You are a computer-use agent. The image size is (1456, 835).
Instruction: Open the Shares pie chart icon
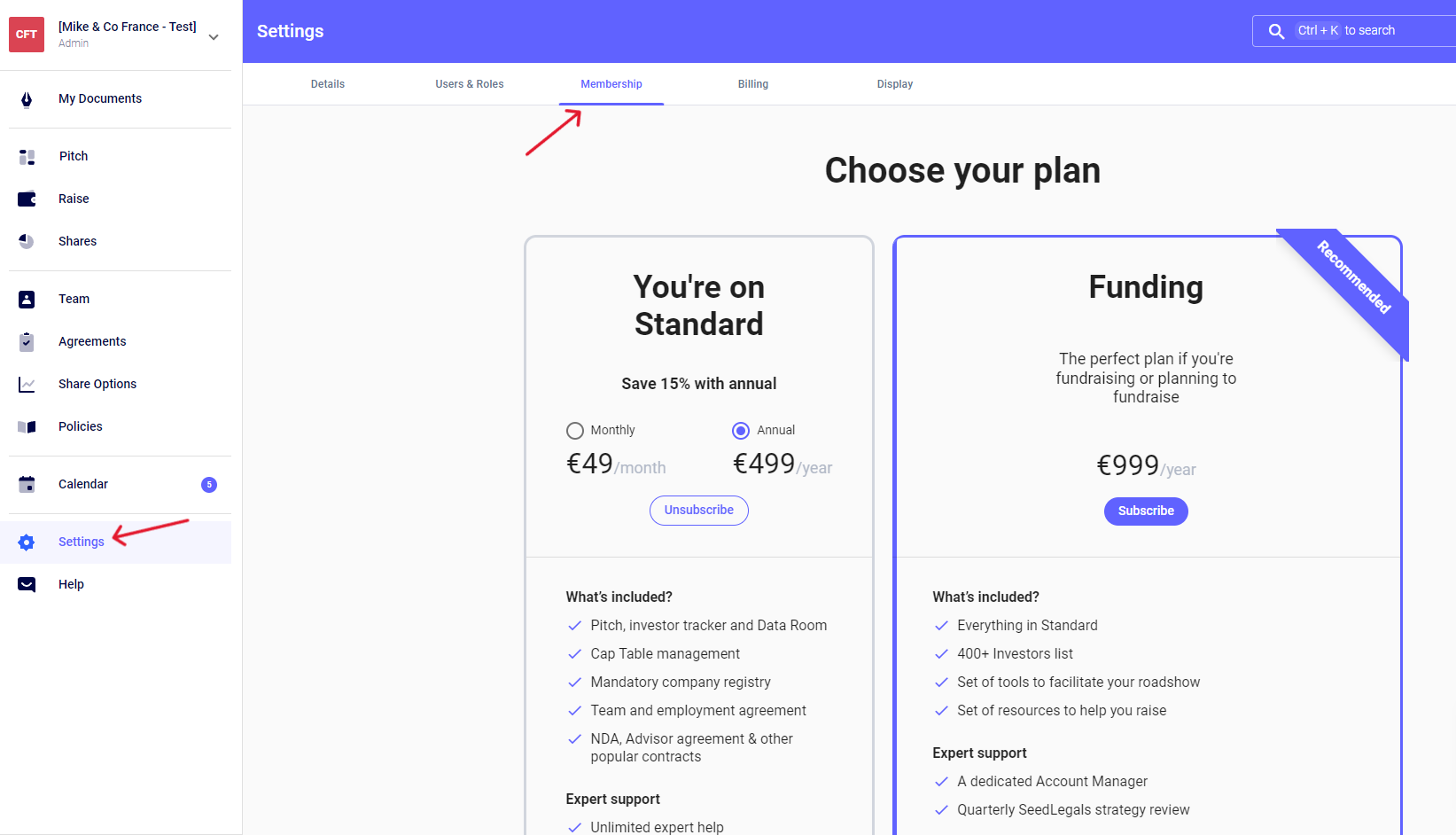[27, 242]
